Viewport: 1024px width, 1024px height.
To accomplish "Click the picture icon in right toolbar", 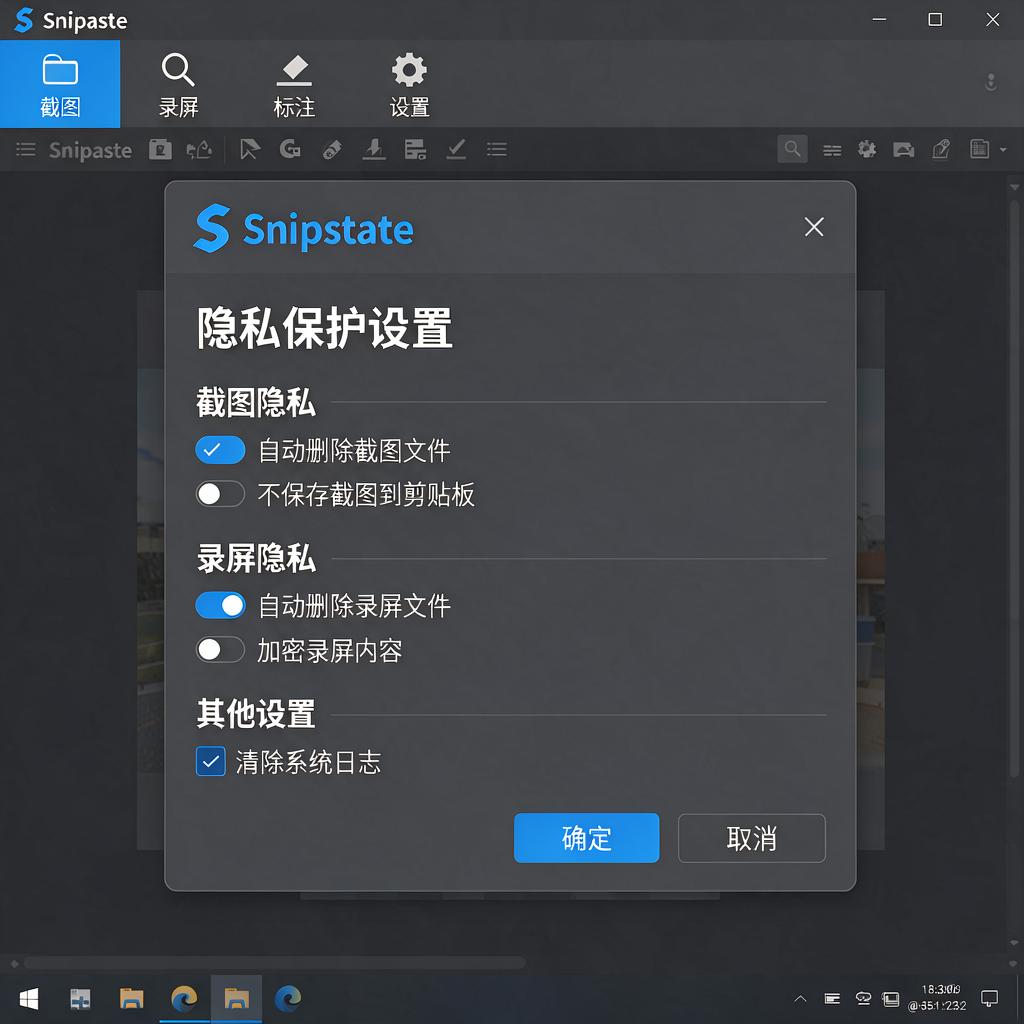I will pos(904,150).
